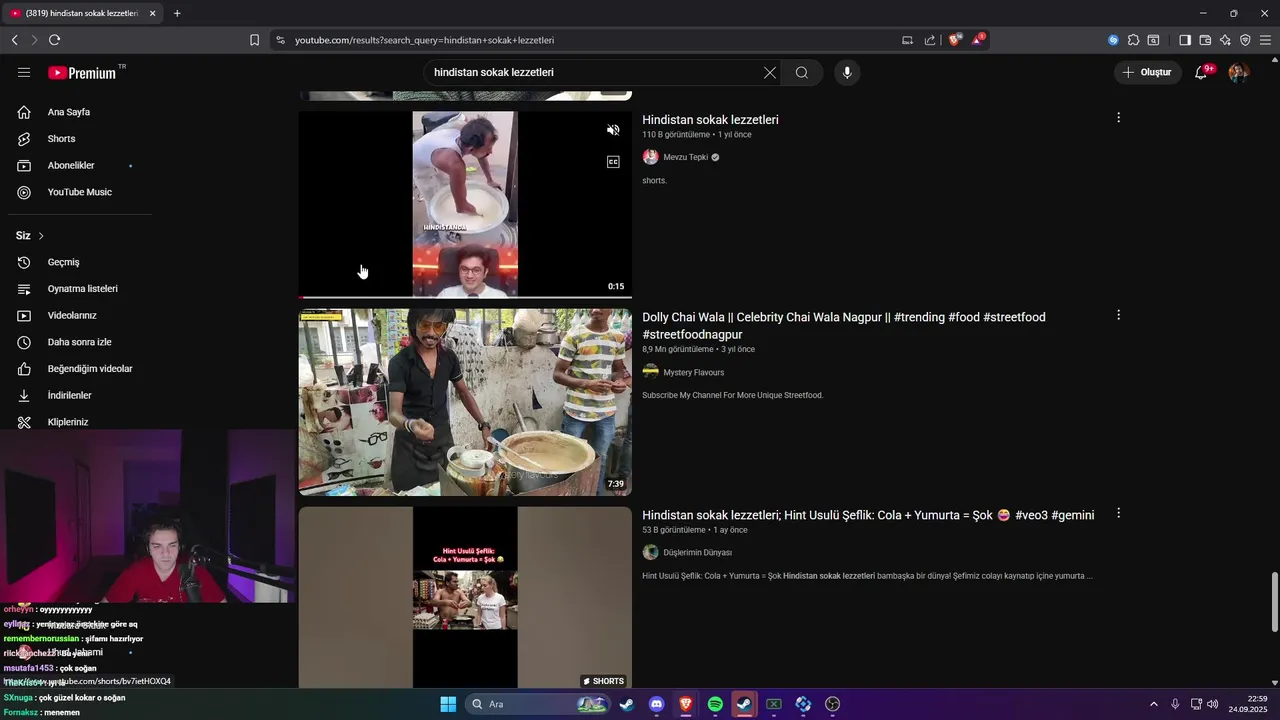The width and height of the screenshot is (1280, 720).
Task: Open more options for Hint Usulü Şeflik video
Action: point(1118,513)
